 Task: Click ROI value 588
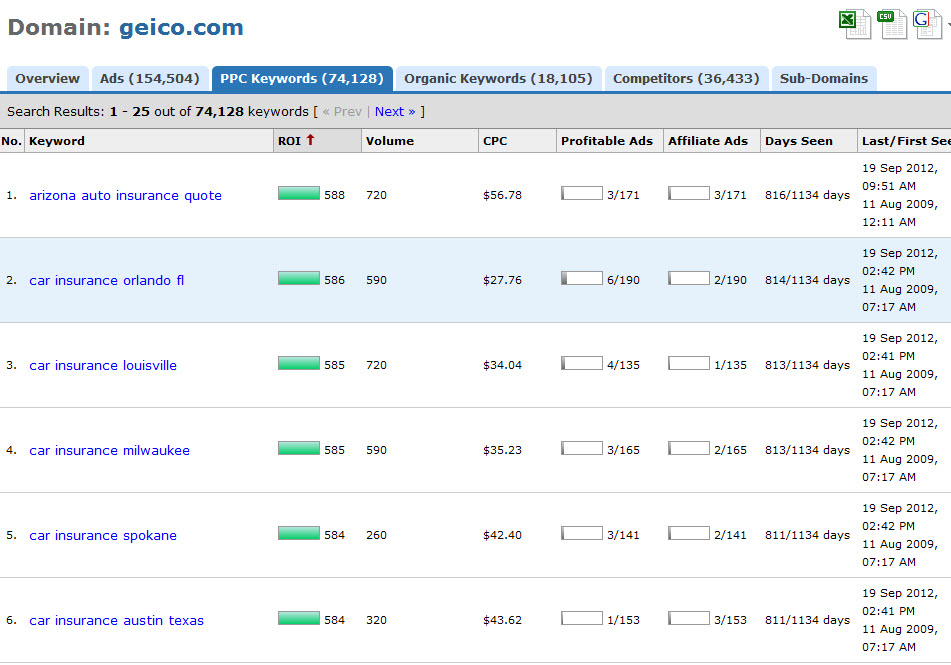click(x=334, y=195)
